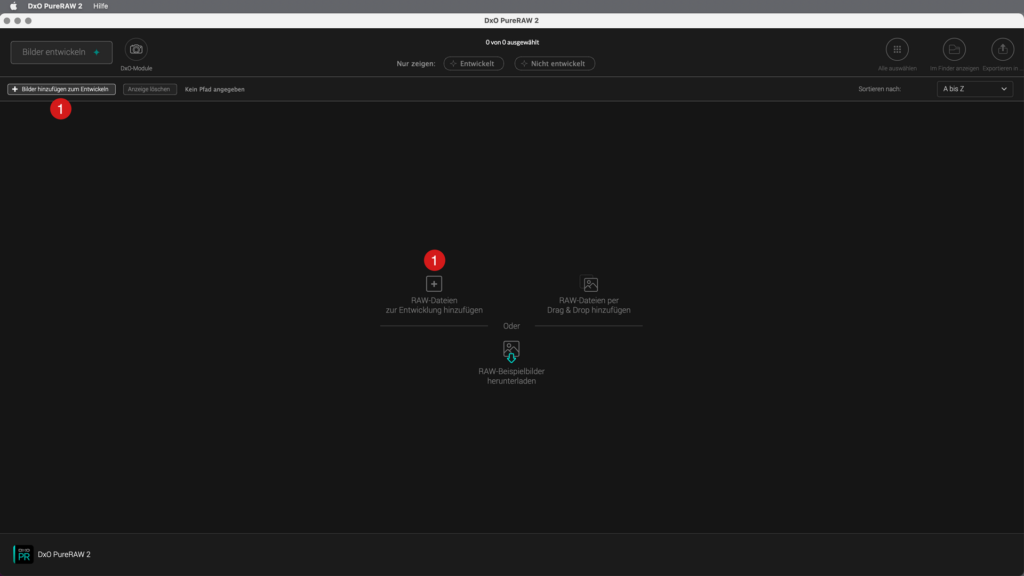This screenshot has height=576, width=1024.
Task: Open DxO-Module camera icon
Action: pos(136,50)
